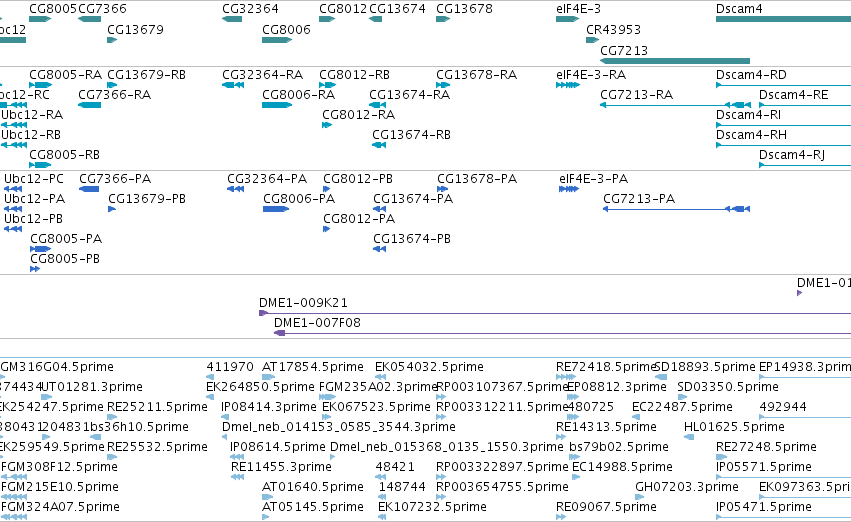Click the long CG7213 gene bar
This screenshot has width=851, height=522.
pos(675,61)
